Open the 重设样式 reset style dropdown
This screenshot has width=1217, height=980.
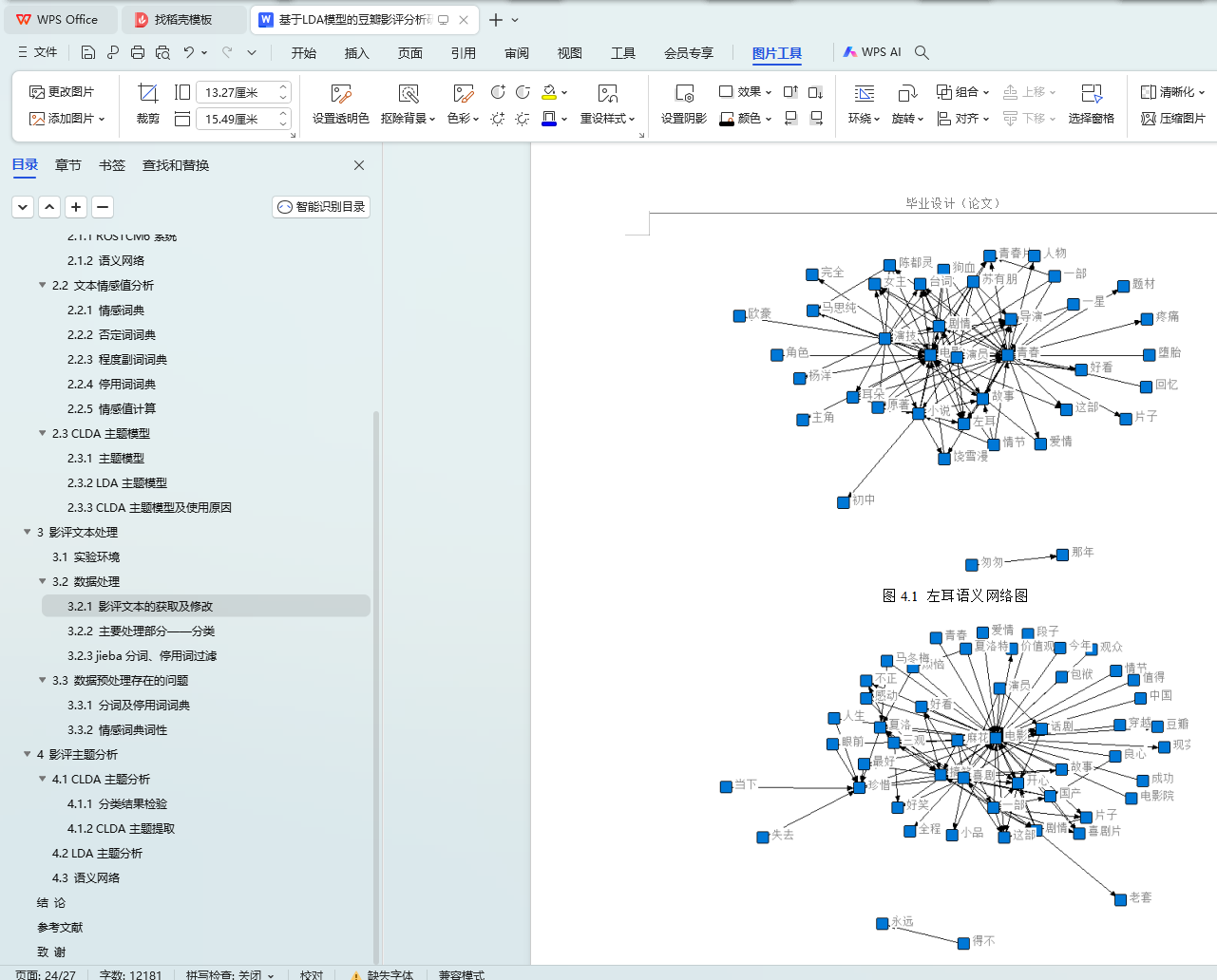(608, 119)
